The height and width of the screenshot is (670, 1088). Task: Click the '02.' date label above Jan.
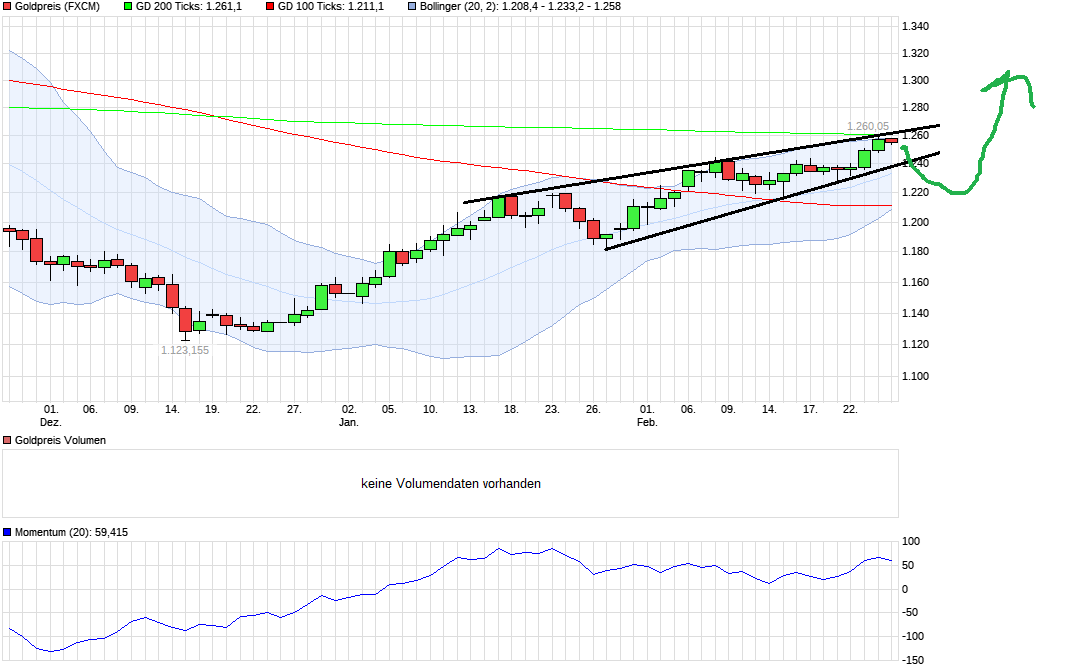pyautogui.click(x=349, y=410)
